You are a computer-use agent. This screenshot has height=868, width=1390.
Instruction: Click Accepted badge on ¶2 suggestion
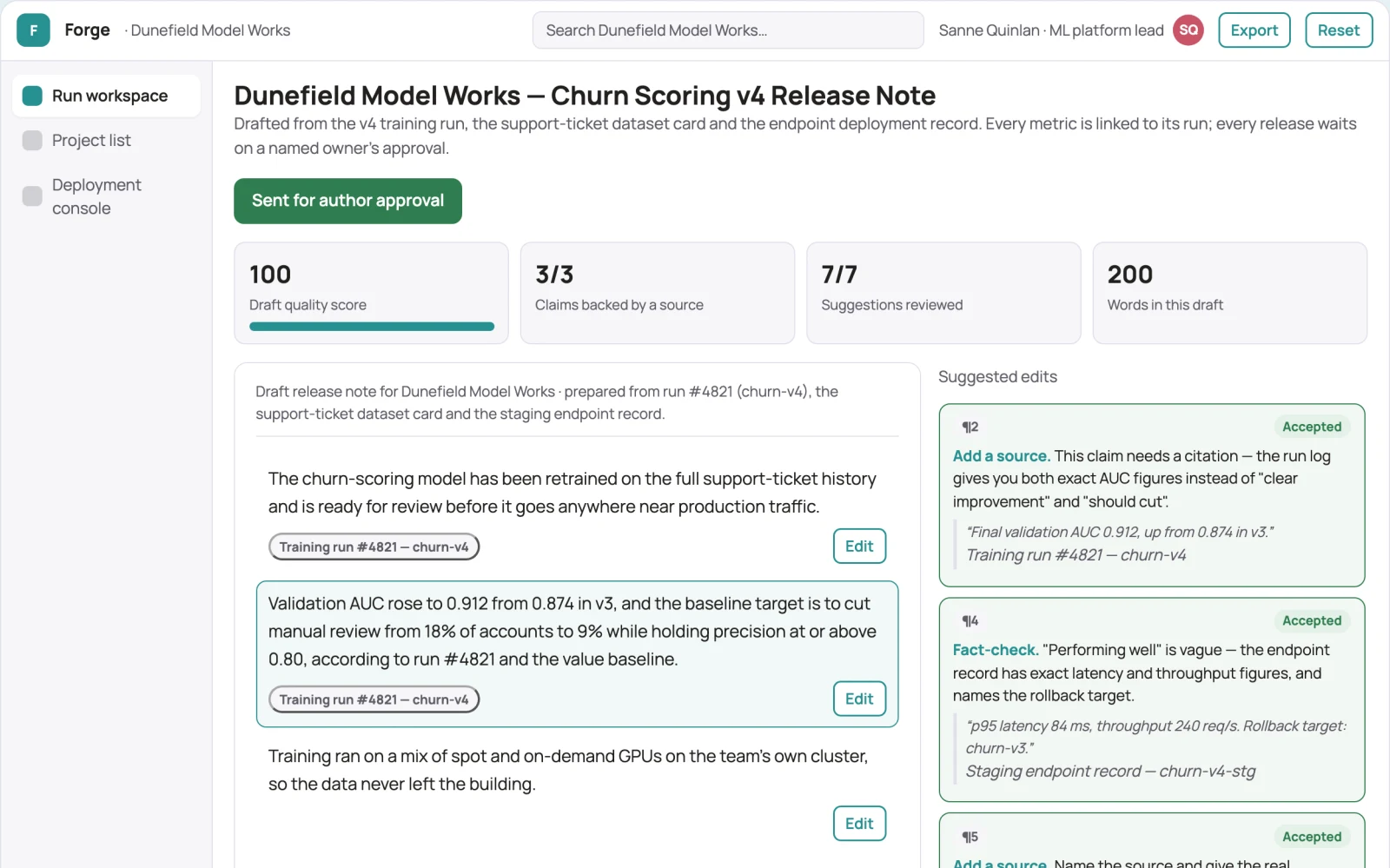pos(1312,427)
